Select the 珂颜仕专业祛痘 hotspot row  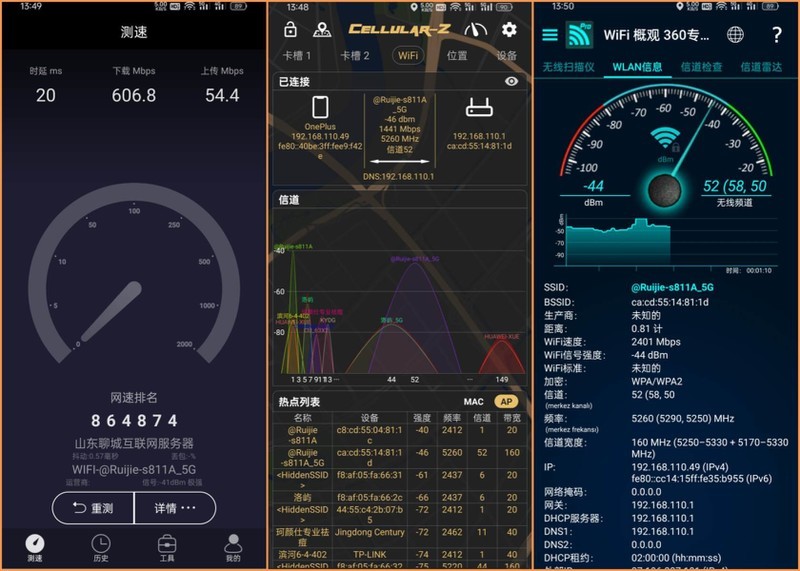click(x=399, y=537)
